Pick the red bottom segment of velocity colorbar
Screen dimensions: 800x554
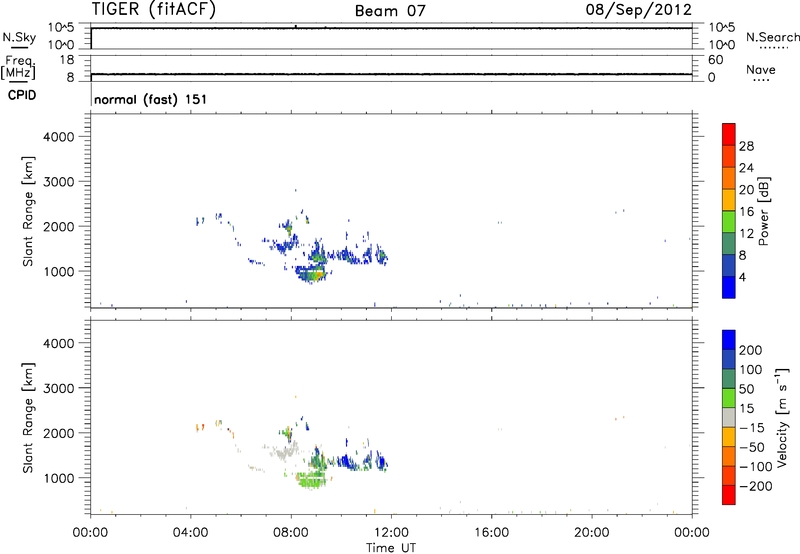tap(729, 495)
